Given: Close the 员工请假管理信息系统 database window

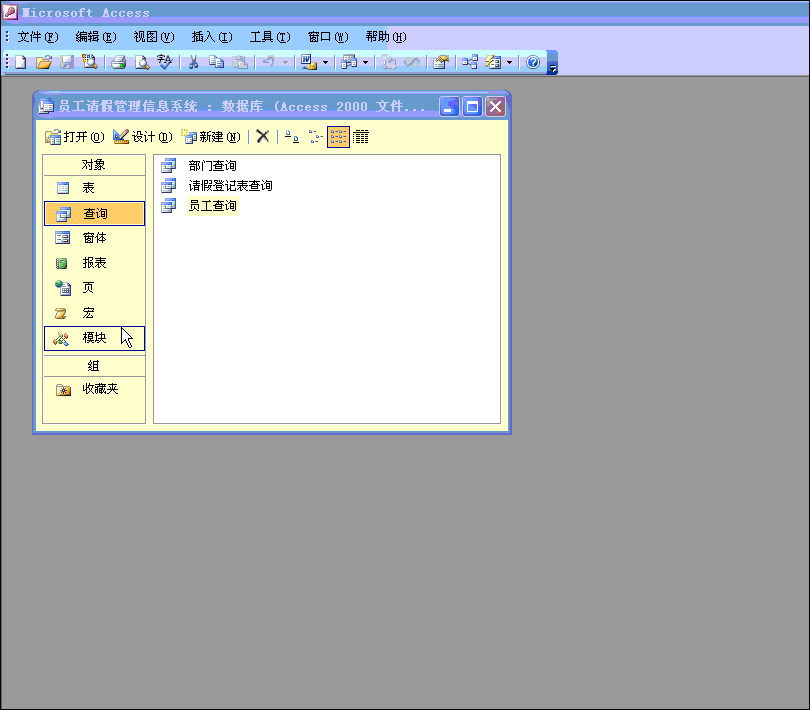Looking at the screenshot, I should pos(495,107).
